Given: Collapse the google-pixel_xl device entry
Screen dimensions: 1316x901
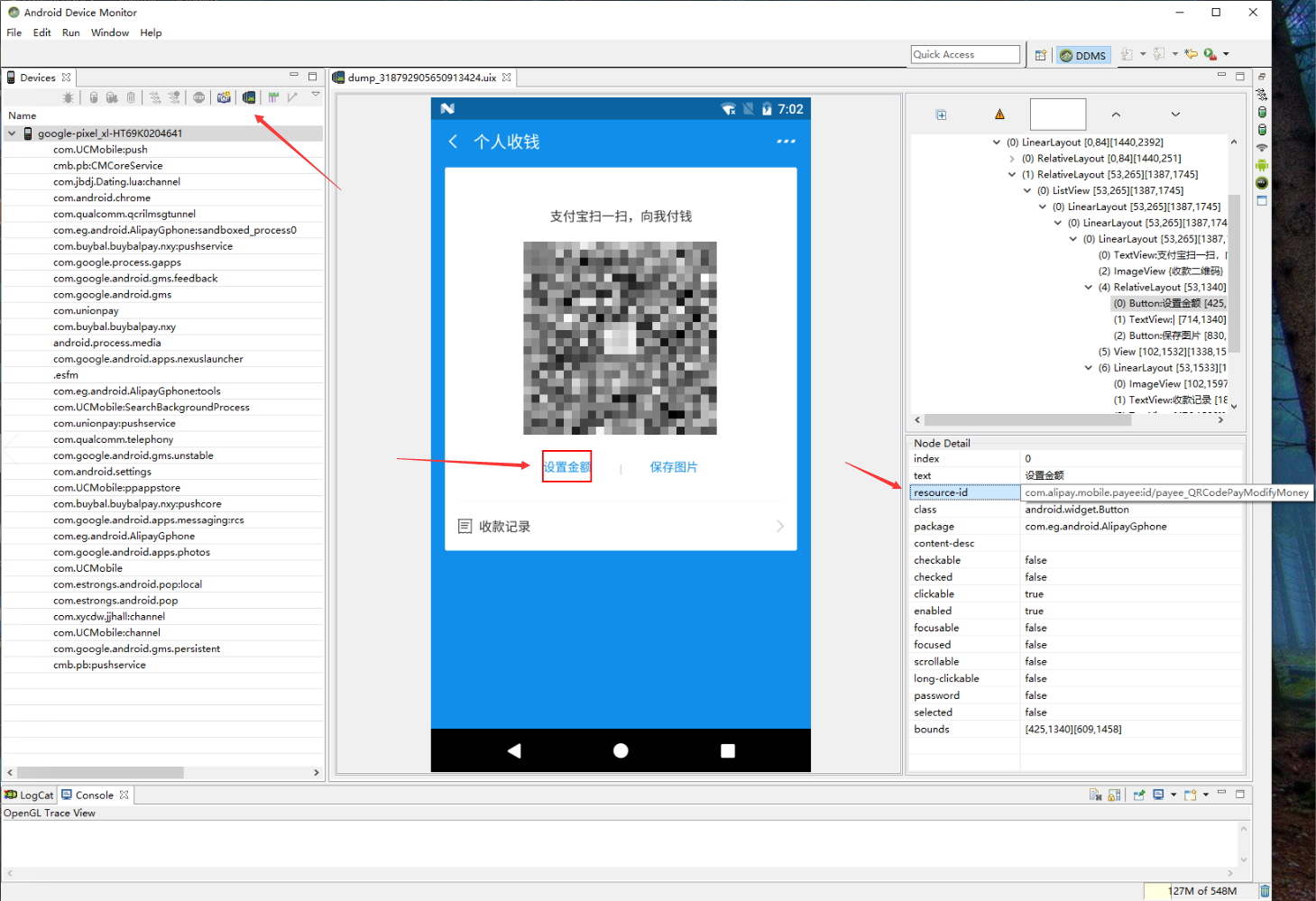Looking at the screenshot, I should click(x=12, y=133).
